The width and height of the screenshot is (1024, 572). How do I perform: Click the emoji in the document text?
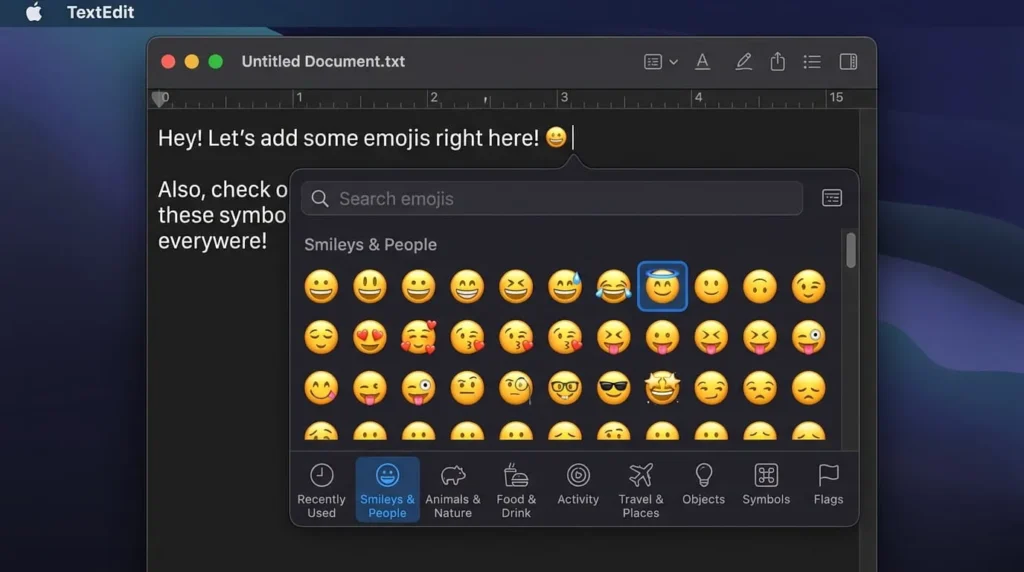click(556, 137)
